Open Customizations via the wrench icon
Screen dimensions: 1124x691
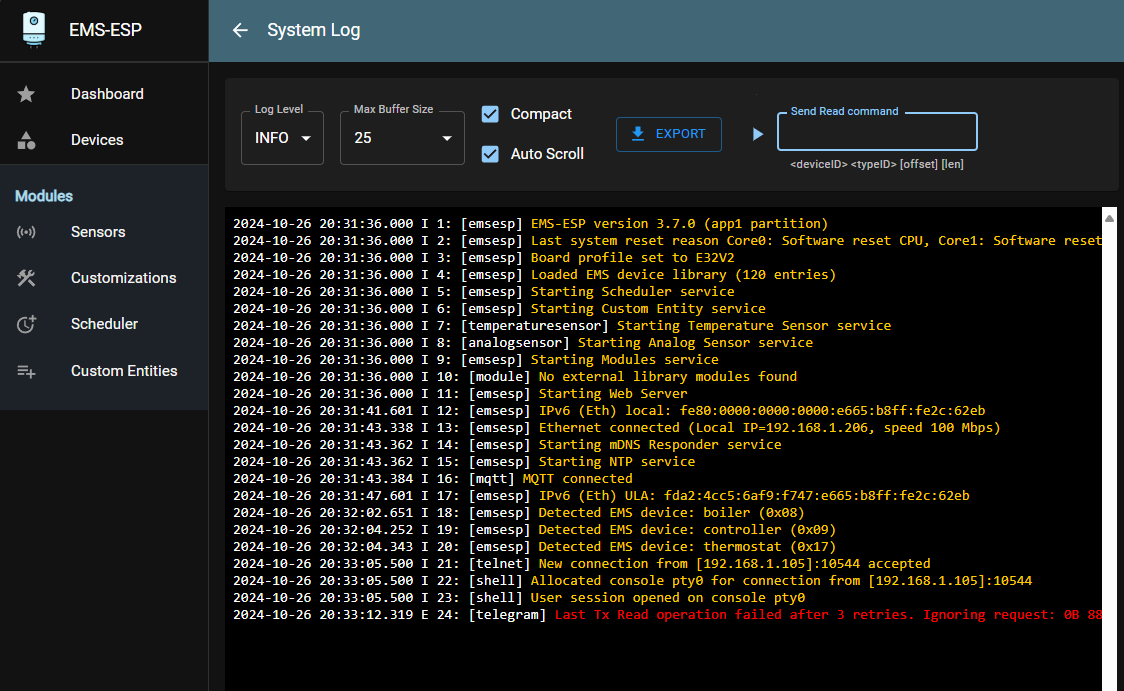click(x=27, y=277)
